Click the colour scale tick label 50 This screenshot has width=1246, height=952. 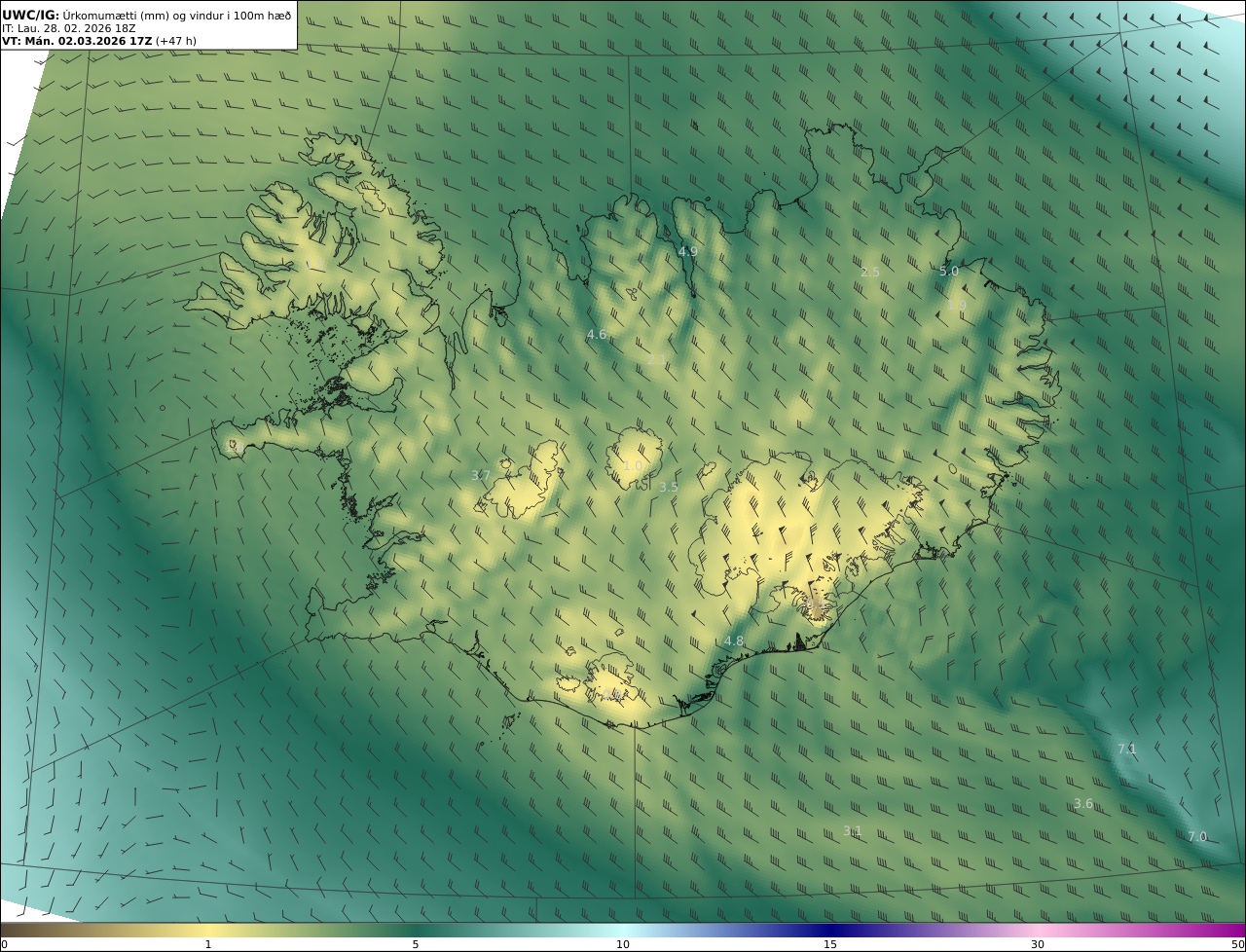[x=1237, y=944]
